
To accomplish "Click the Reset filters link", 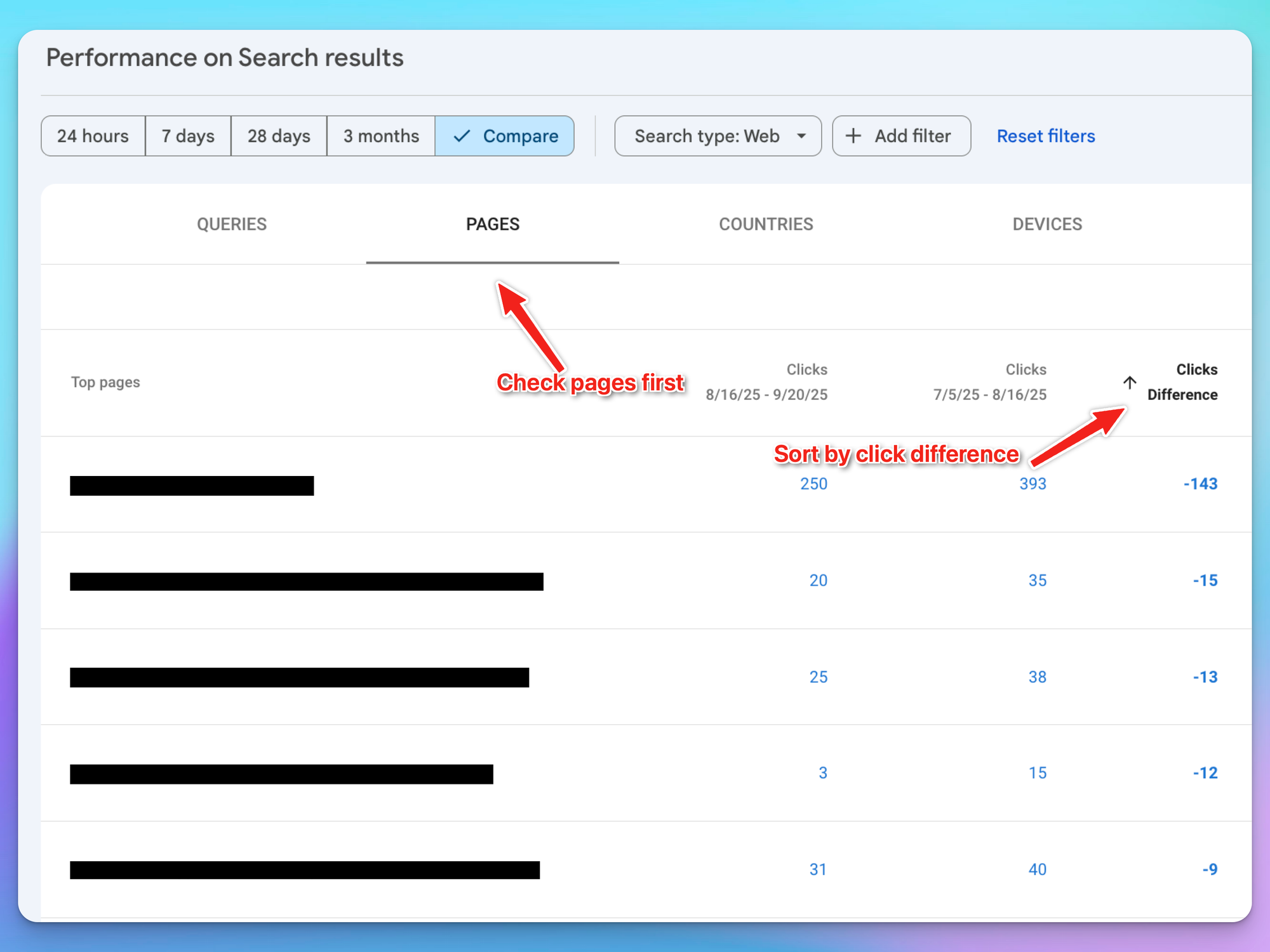I will click(1045, 136).
